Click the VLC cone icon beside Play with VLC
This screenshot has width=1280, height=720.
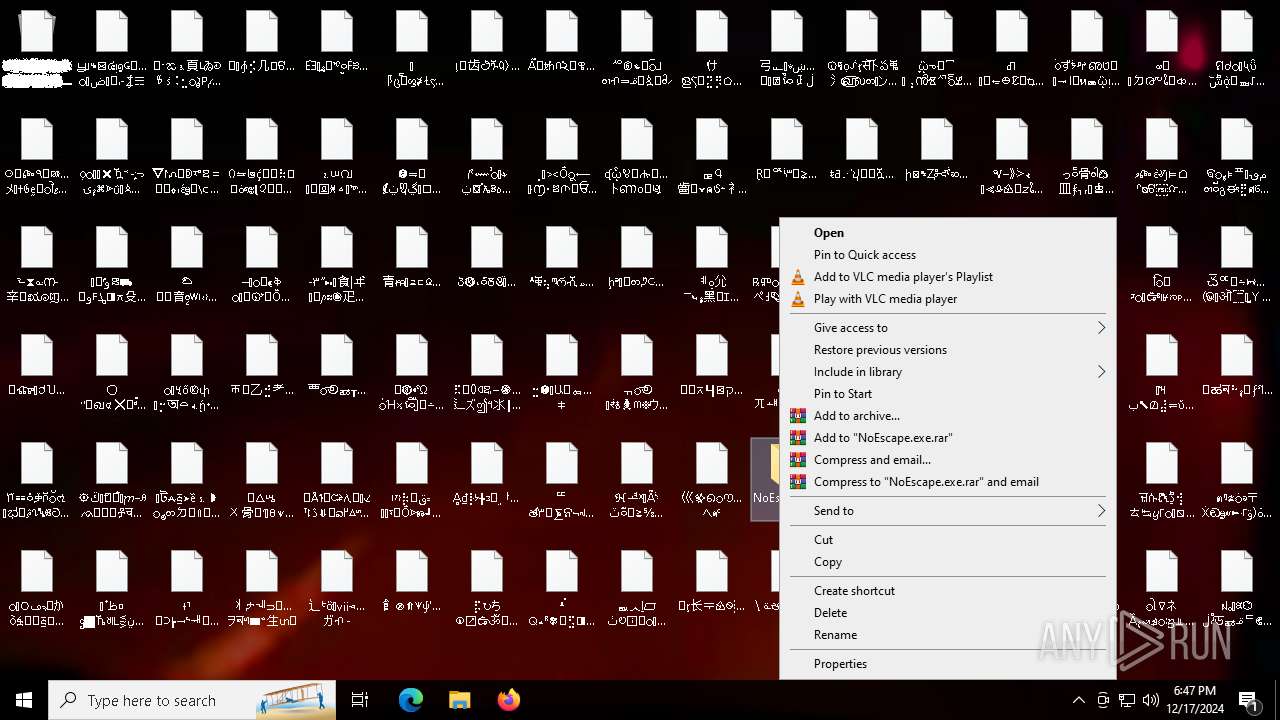pyautogui.click(x=797, y=299)
